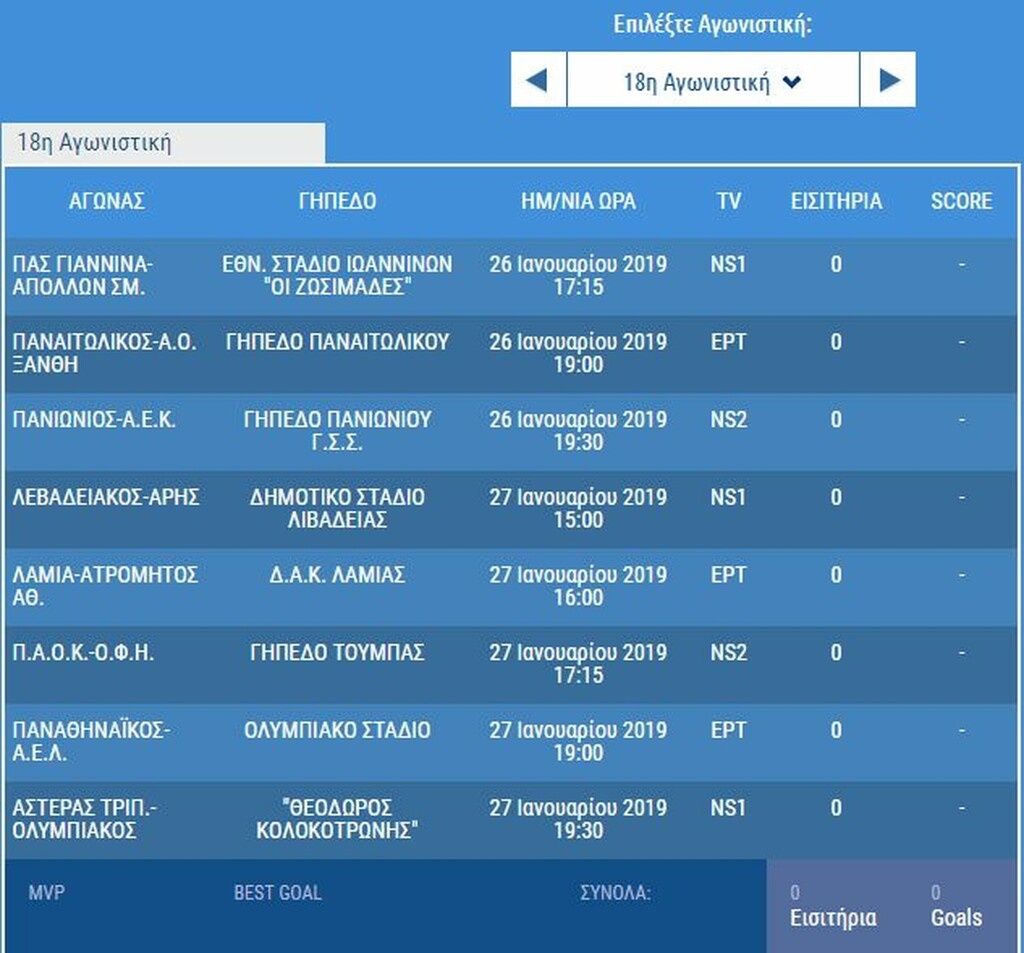Image resolution: width=1024 pixels, height=953 pixels.
Task: Go to previous matchday with left arrow
Action: pyautogui.click(x=538, y=80)
